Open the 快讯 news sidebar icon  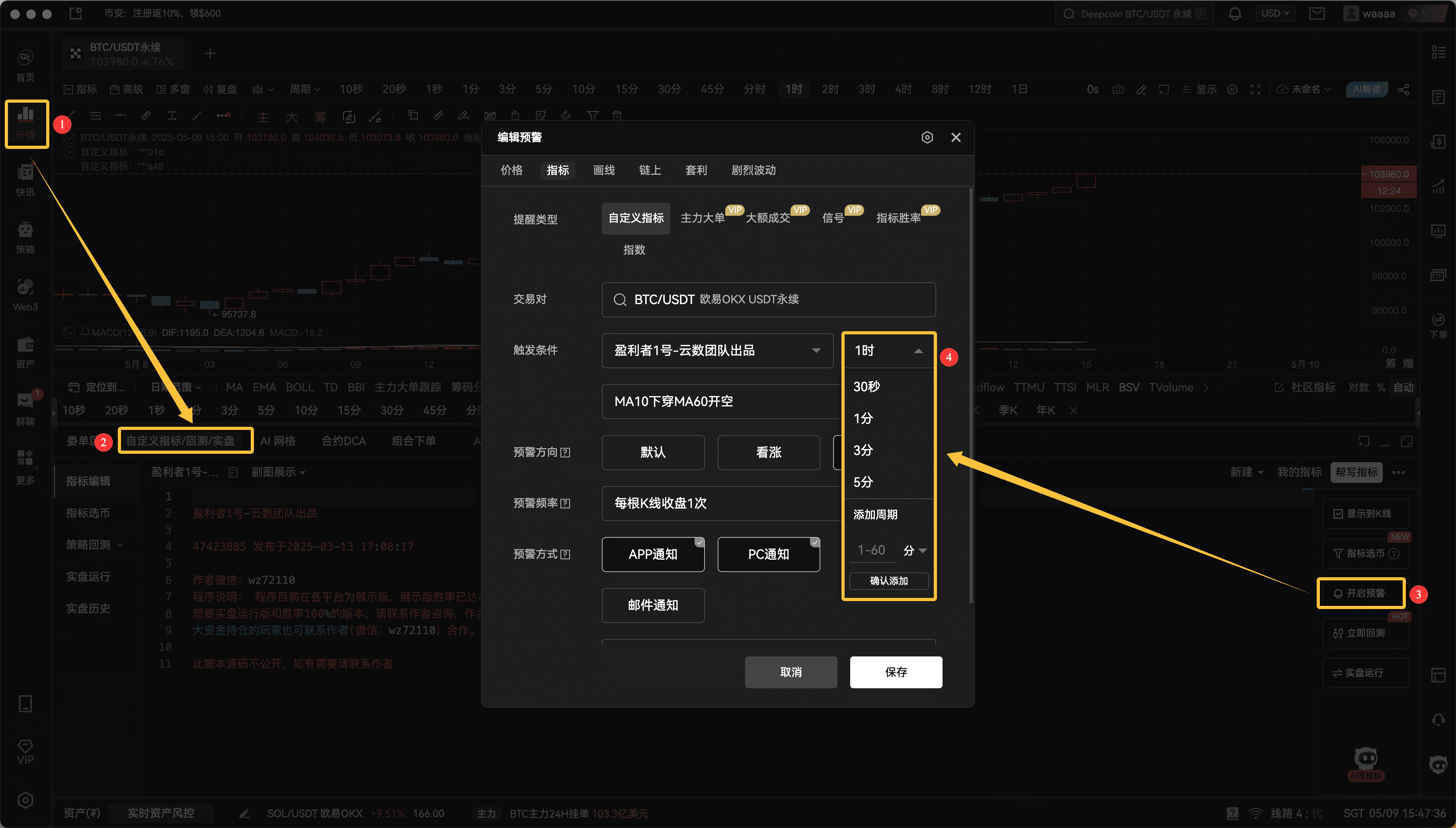pos(25,180)
